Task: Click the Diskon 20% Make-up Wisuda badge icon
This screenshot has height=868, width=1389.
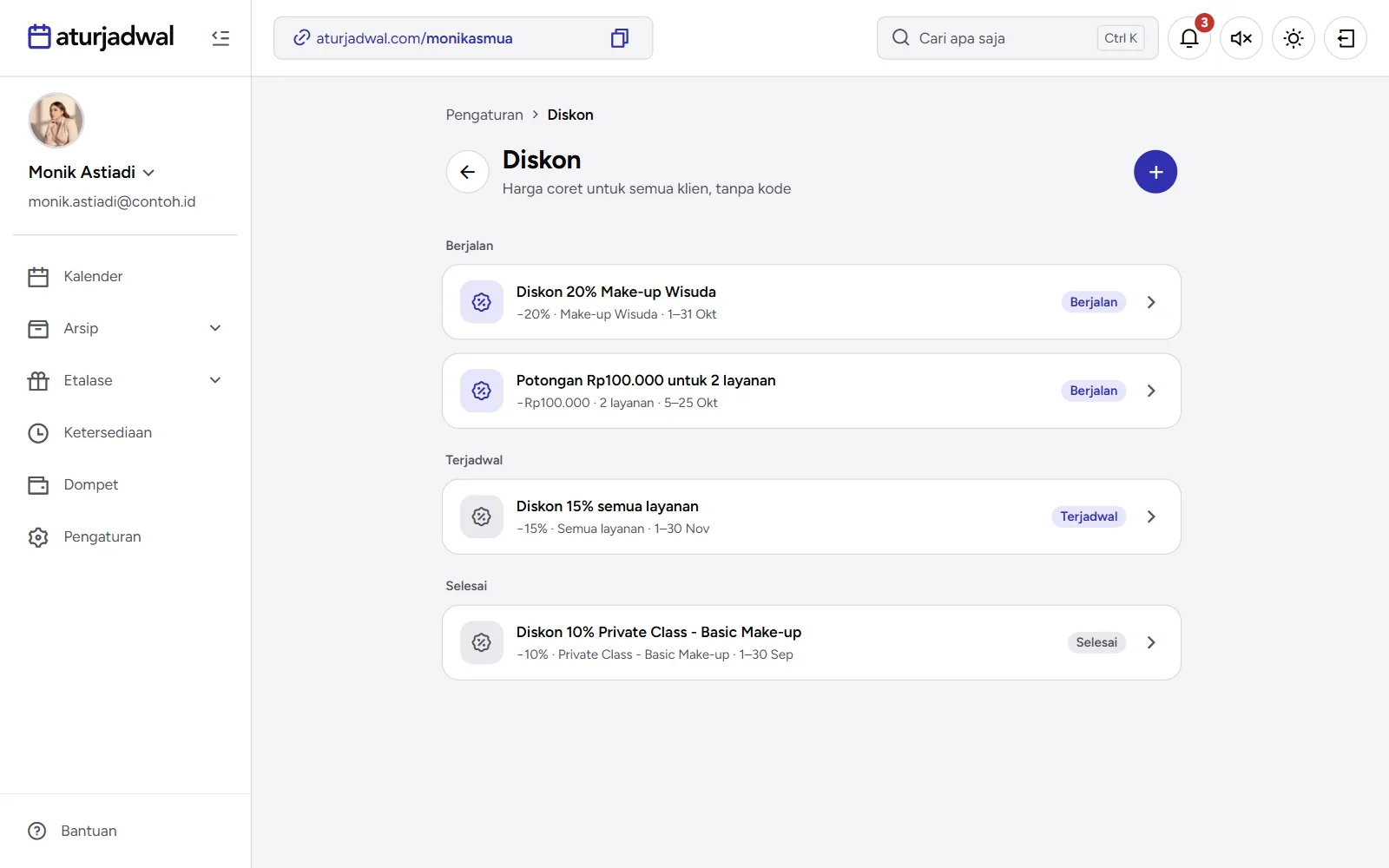Action: pos(482,302)
